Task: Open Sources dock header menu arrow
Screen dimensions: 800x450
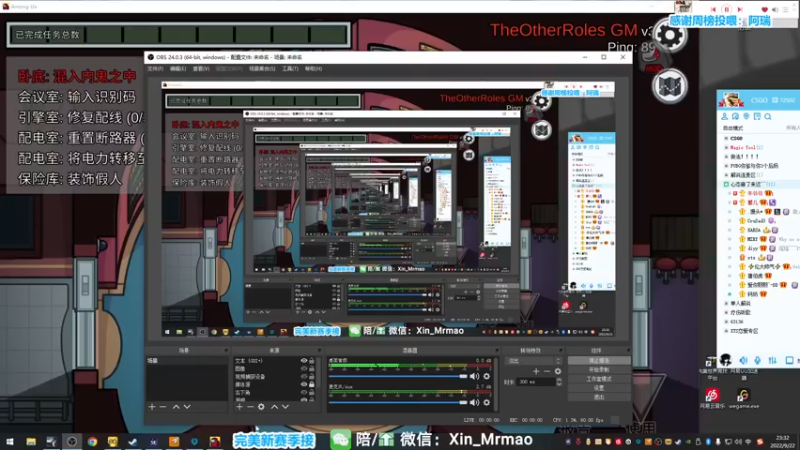Action: [x=320, y=351]
